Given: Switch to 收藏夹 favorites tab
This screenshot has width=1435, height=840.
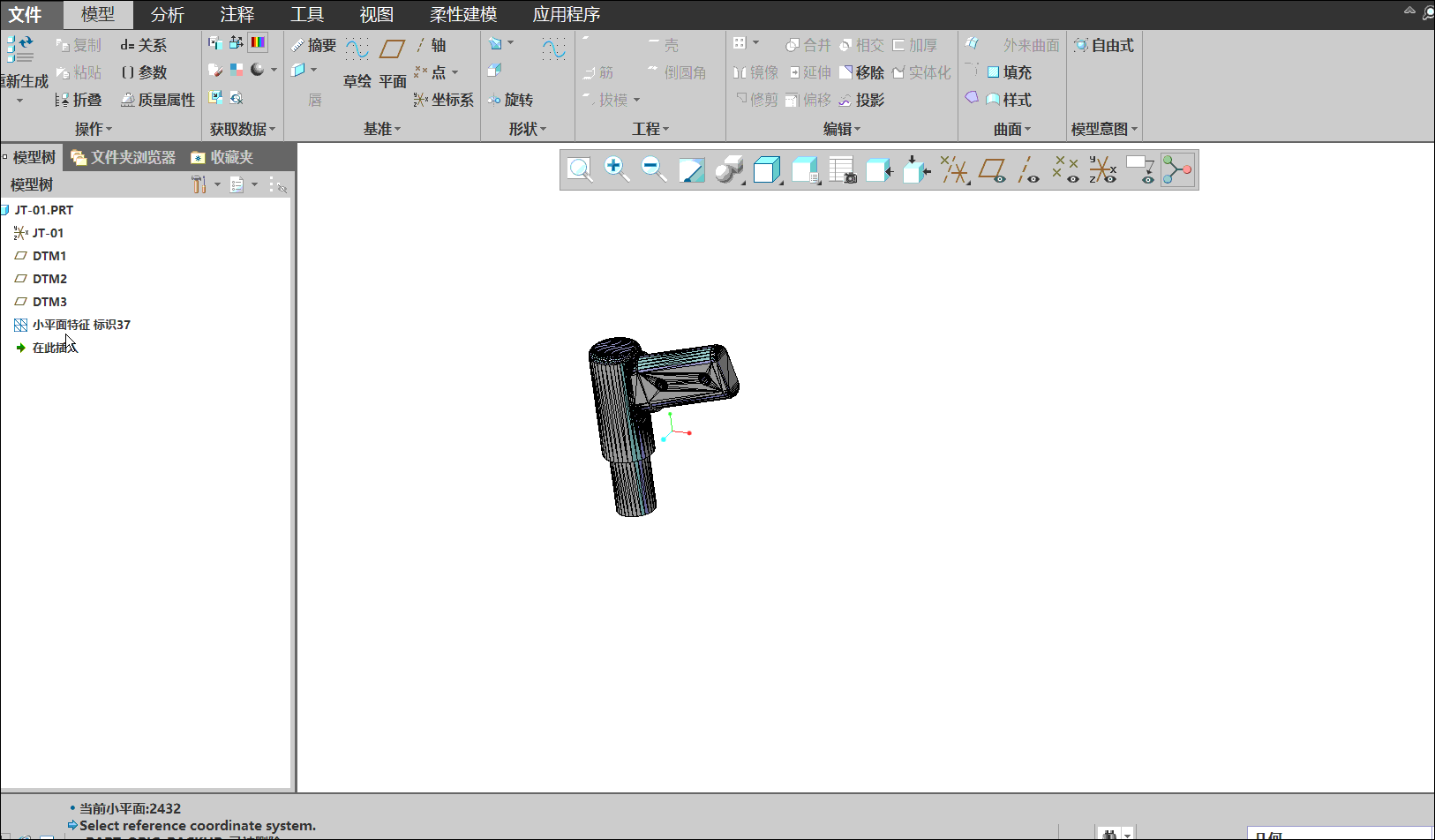Looking at the screenshot, I should point(222,157).
